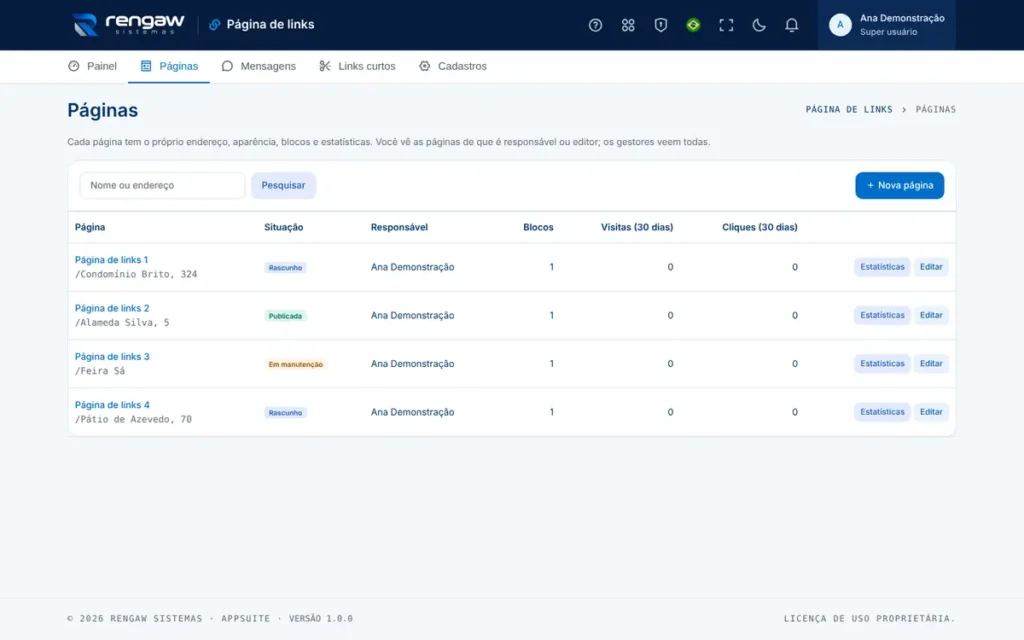The image size is (1024, 640).
Task: Click the address /Pátio de Azevedo, 70
Action: tap(133, 419)
